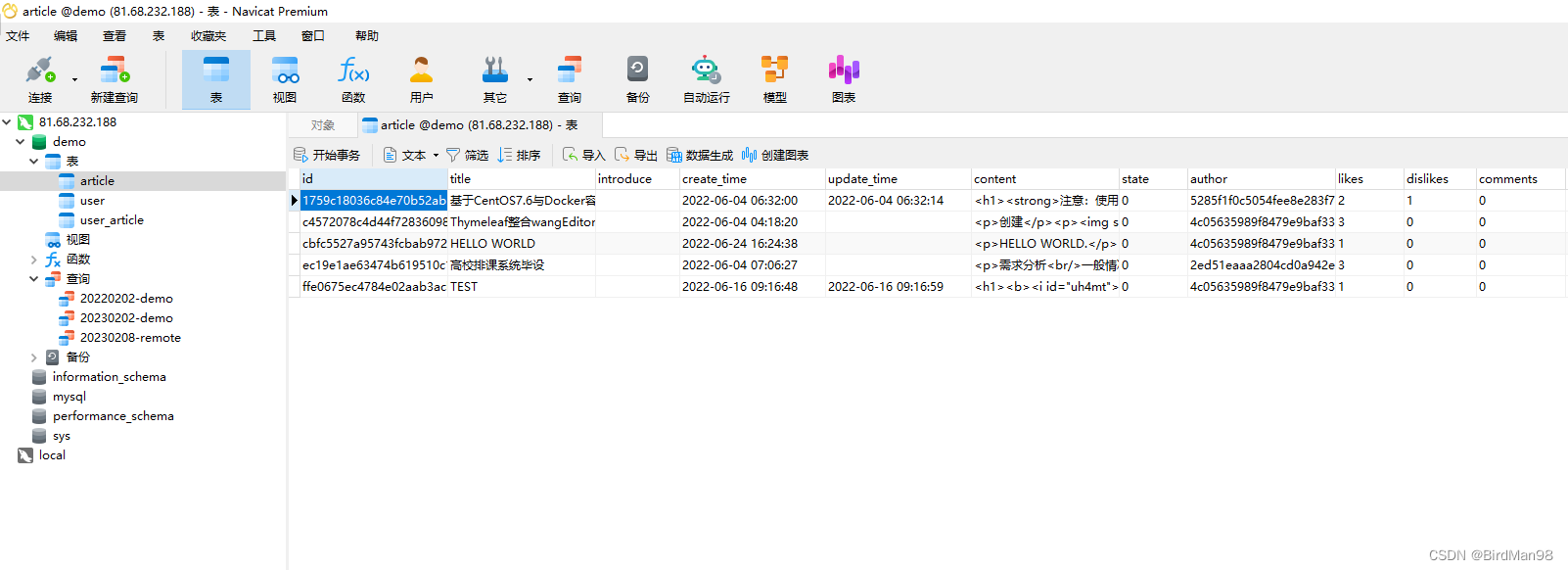The height and width of the screenshot is (570, 1568).
Task: Click the 导入 import button
Action: click(x=584, y=155)
